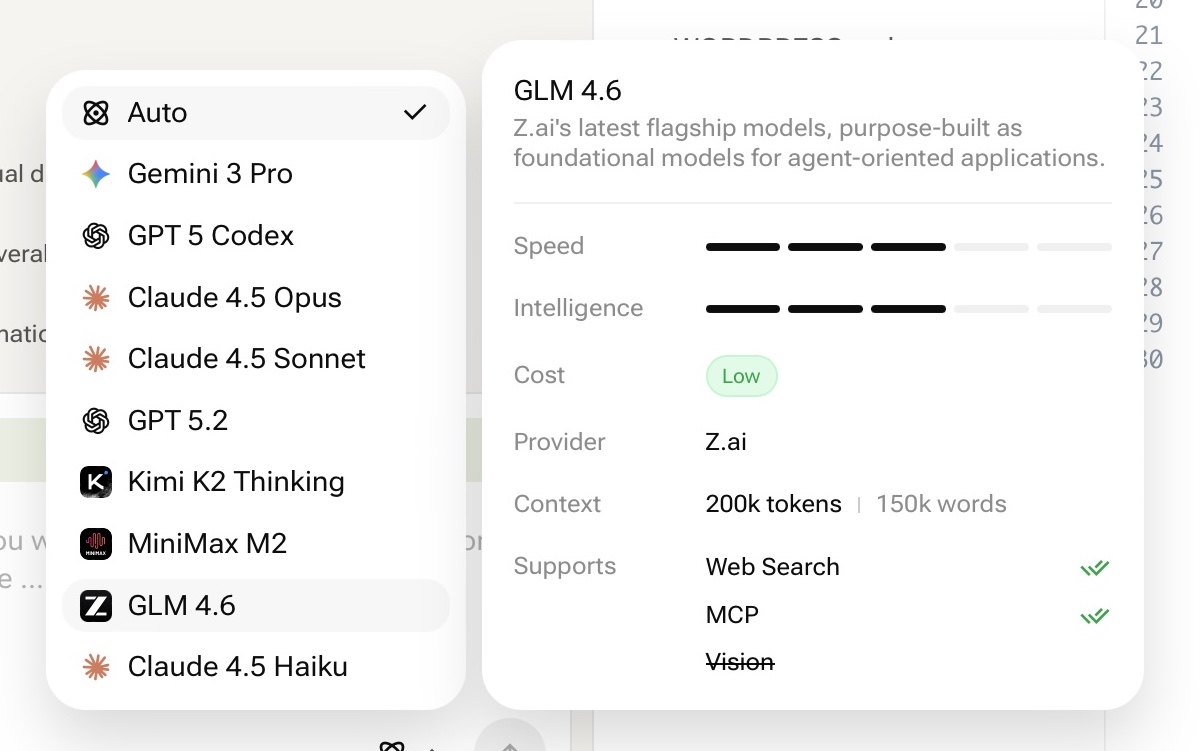1200x751 pixels.
Task: Click the MCP support label
Action: pyautogui.click(x=732, y=615)
